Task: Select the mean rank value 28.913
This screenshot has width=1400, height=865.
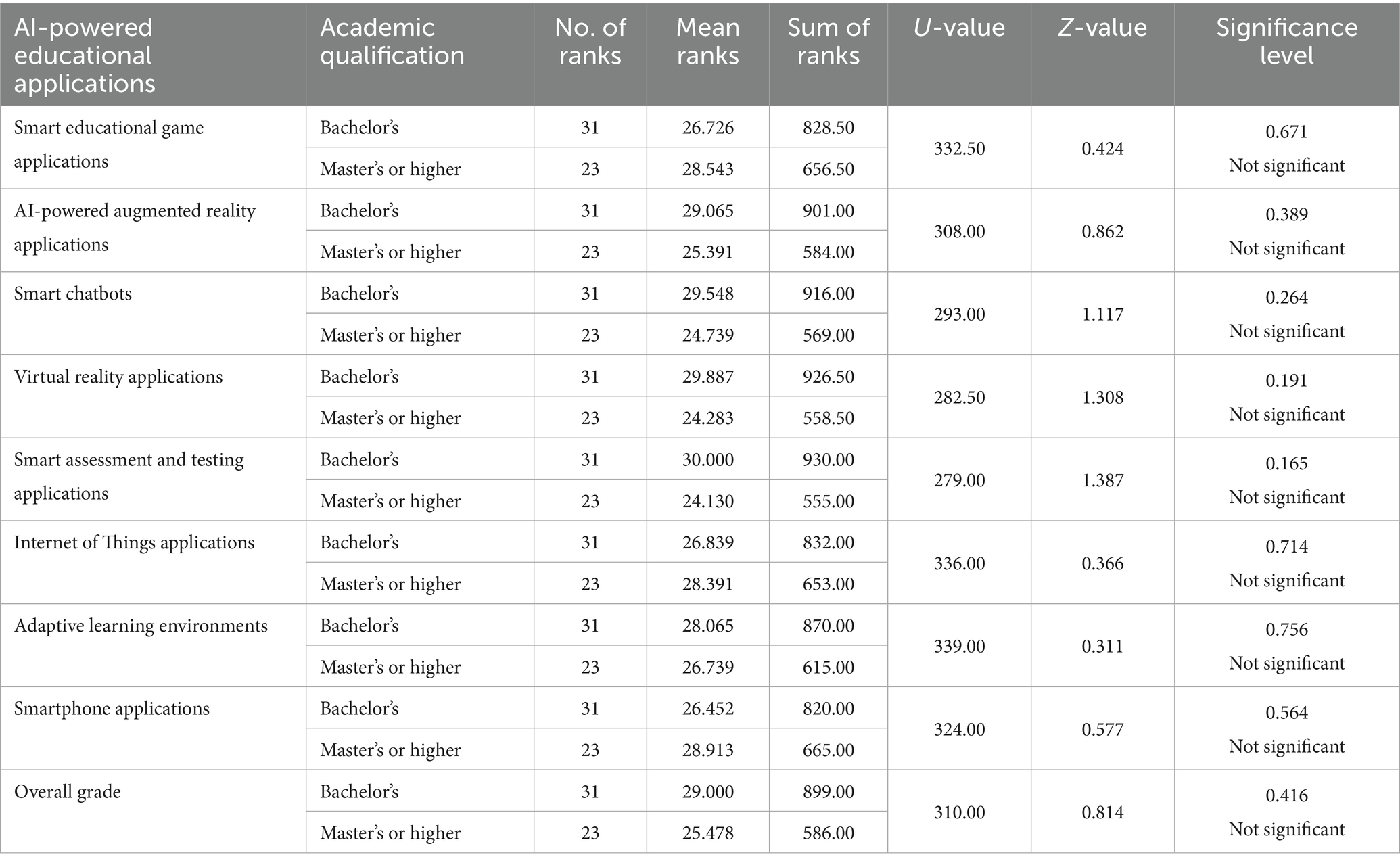Action: tap(707, 750)
